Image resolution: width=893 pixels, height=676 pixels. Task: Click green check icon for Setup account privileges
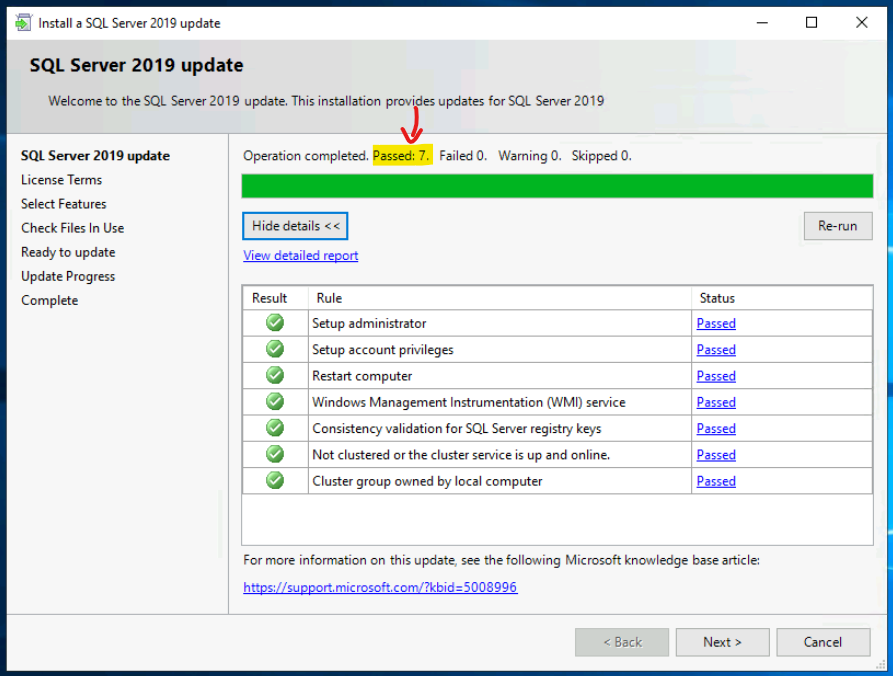pyautogui.click(x=275, y=349)
